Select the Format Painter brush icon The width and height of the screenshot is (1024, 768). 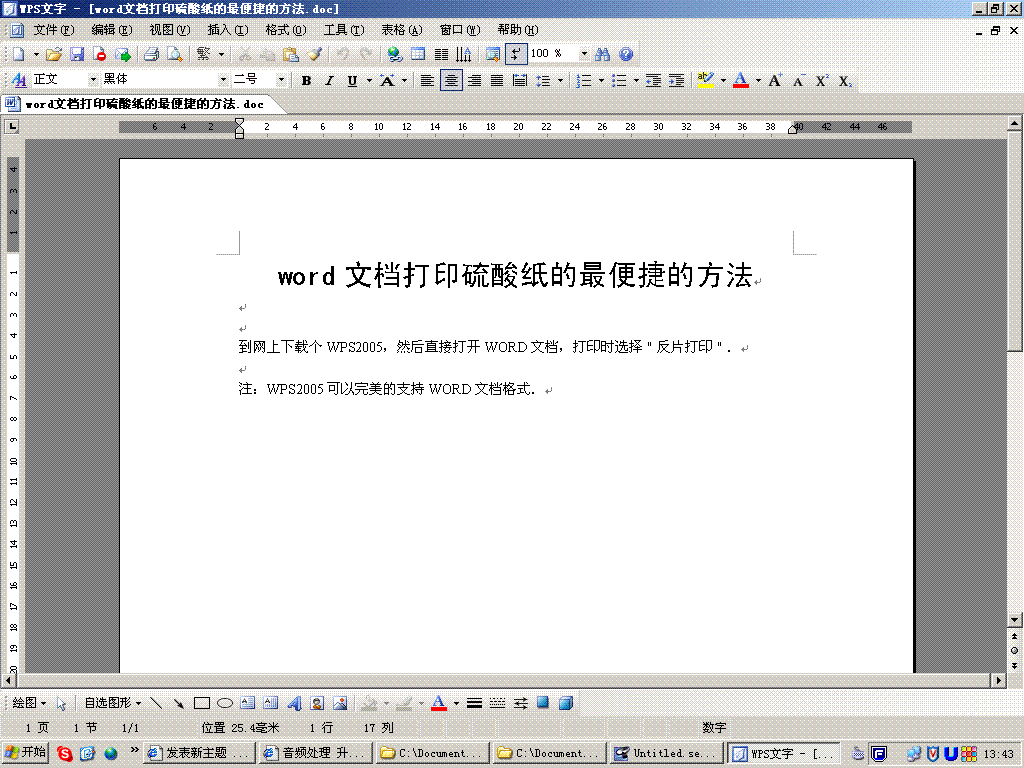[x=315, y=54]
